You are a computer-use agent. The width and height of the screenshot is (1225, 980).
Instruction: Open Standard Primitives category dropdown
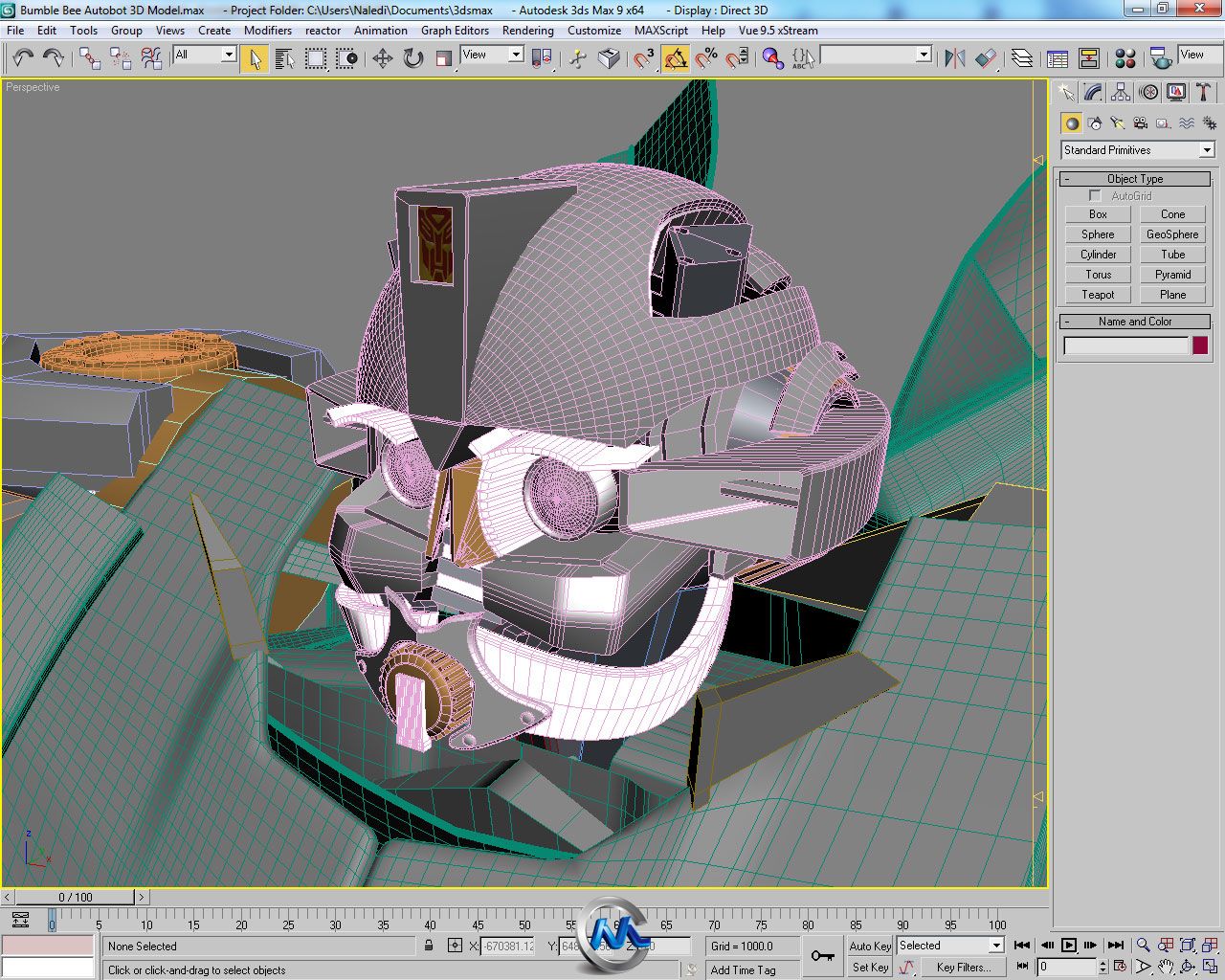click(x=1137, y=150)
